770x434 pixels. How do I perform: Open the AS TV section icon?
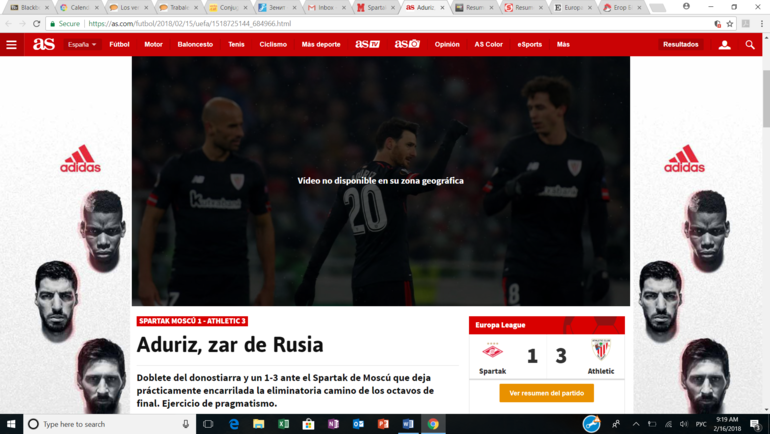click(367, 44)
